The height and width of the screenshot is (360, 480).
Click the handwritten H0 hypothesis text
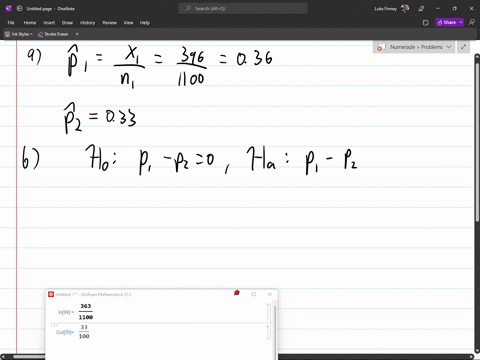[x=150, y=159]
